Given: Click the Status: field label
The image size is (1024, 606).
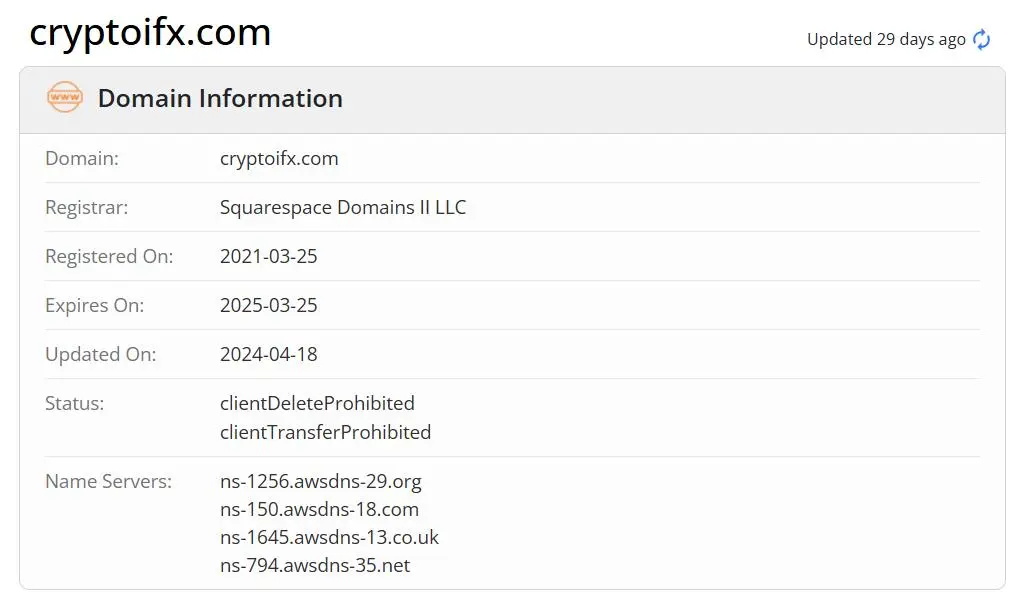Looking at the screenshot, I should 74,403.
